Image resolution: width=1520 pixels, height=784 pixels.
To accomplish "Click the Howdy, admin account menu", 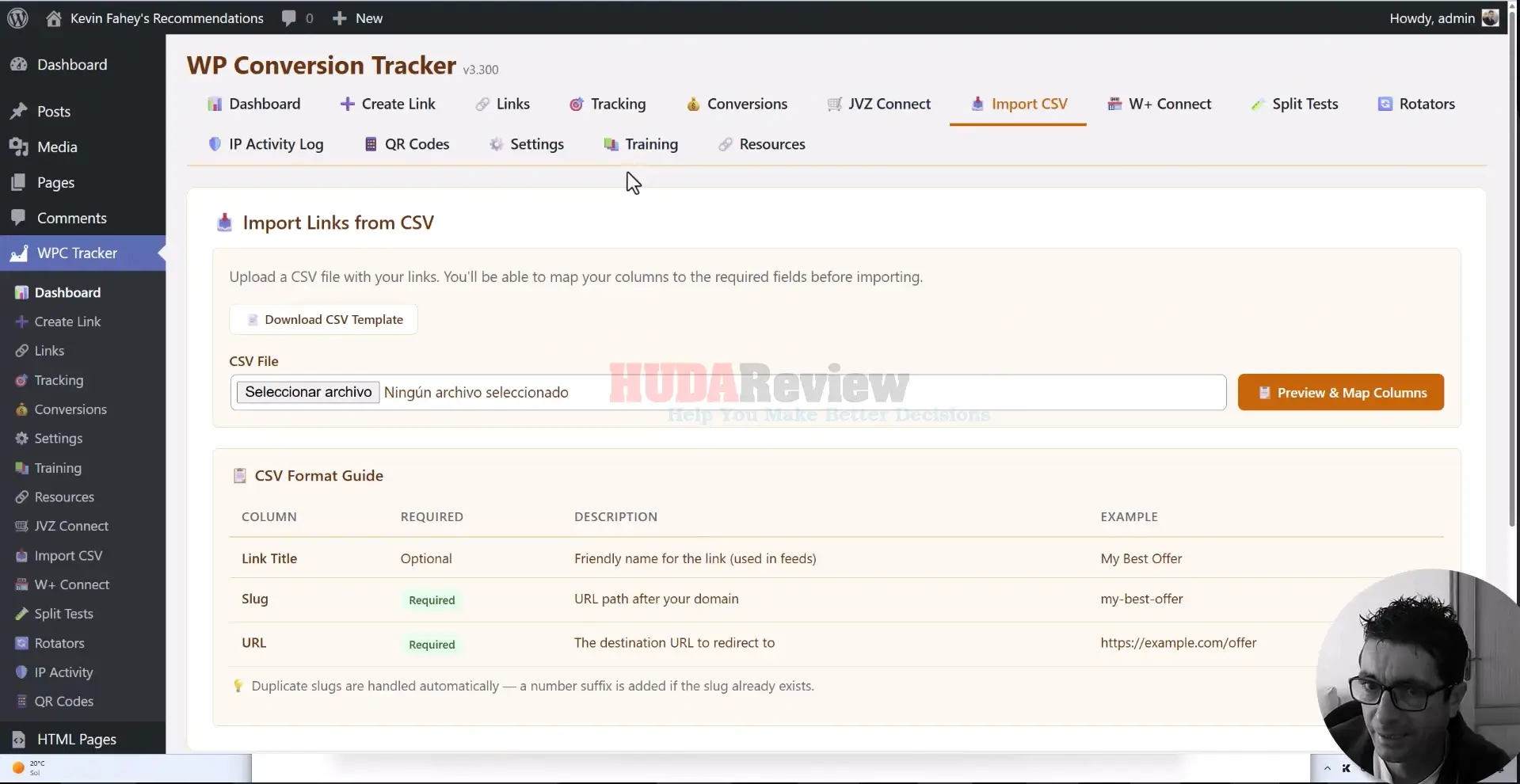I will coord(1443,18).
